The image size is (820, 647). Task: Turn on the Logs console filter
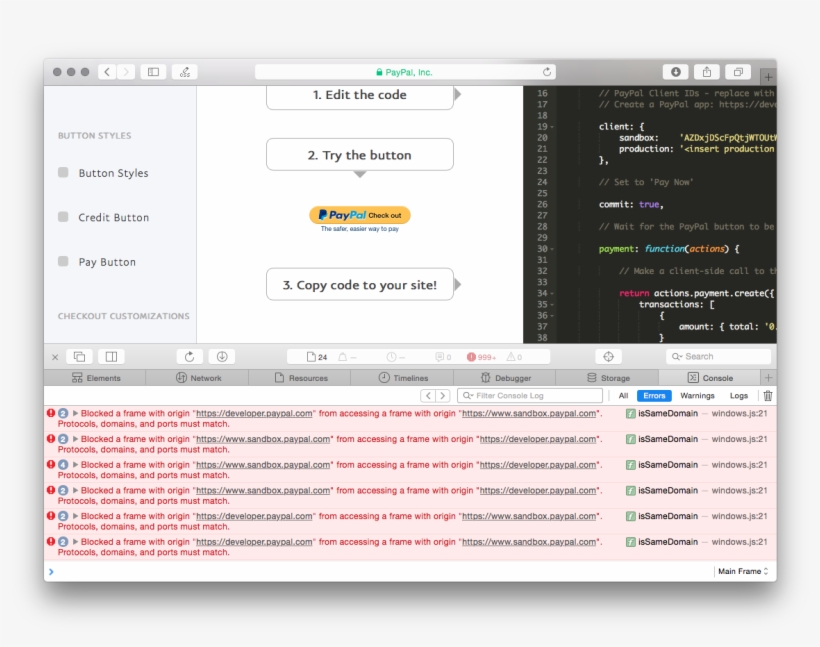pyautogui.click(x=739, y=396)
